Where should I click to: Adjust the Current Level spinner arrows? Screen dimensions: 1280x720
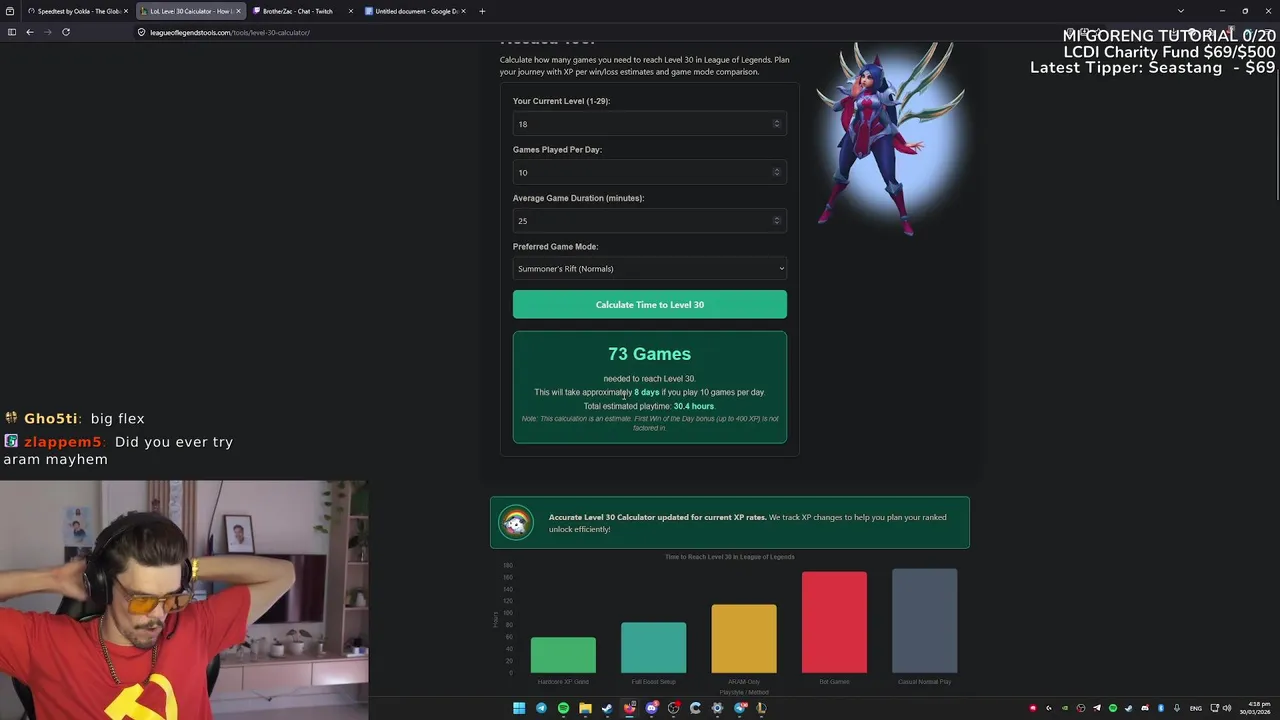tap(776, 124)
